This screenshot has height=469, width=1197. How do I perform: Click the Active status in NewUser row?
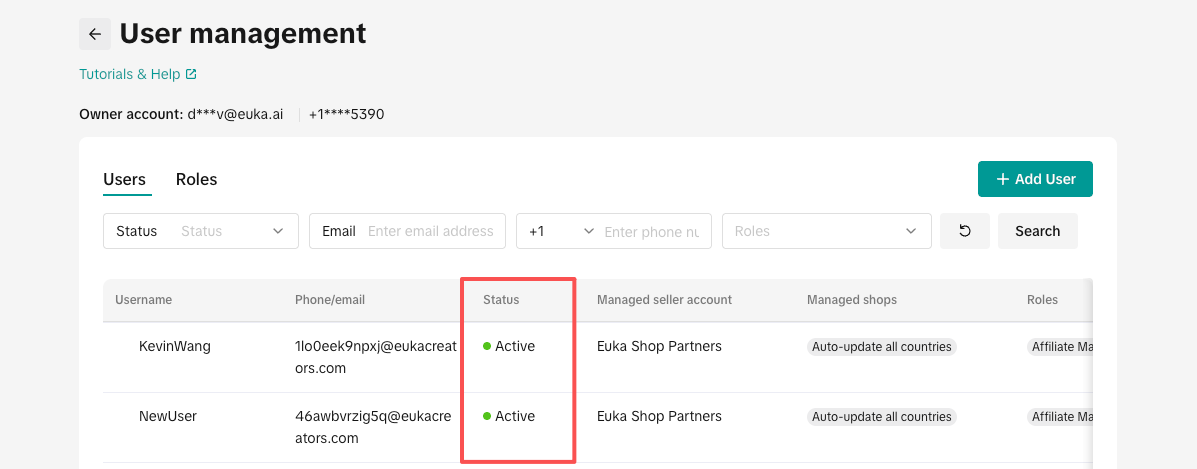pos(509,416)
